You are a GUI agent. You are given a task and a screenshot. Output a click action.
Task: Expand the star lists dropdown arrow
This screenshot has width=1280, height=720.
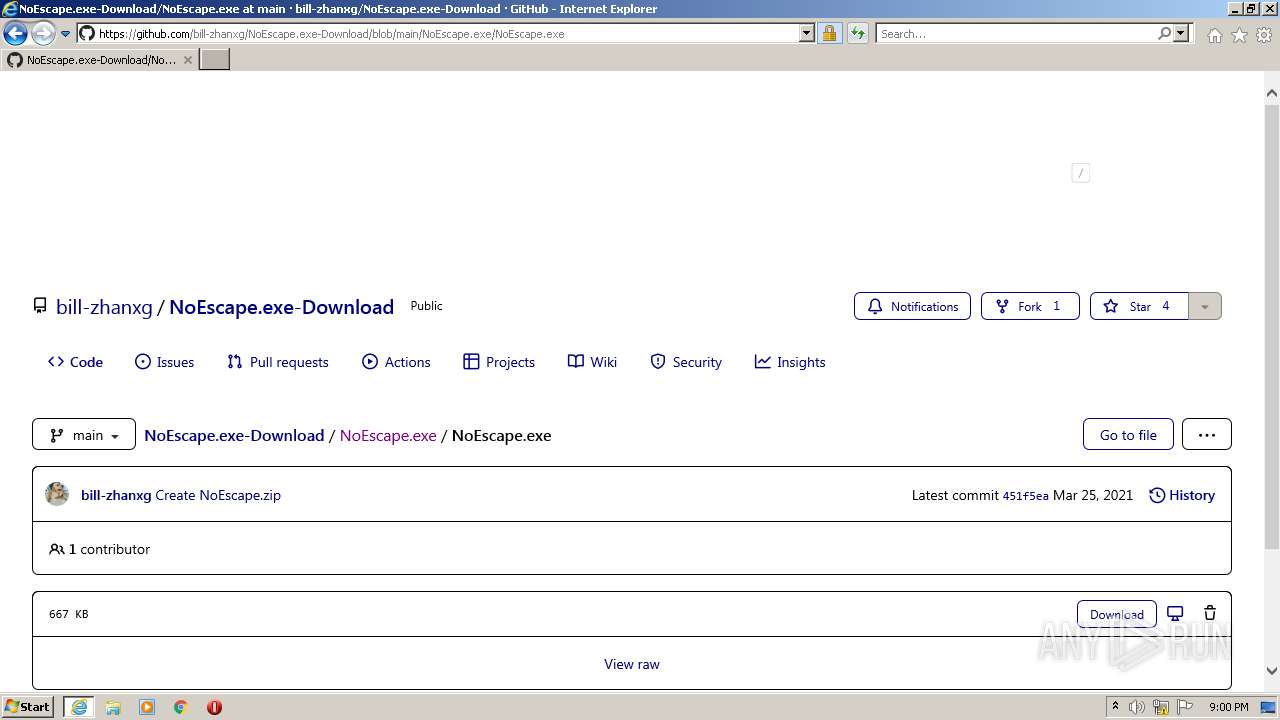[x=1205, y=306]
